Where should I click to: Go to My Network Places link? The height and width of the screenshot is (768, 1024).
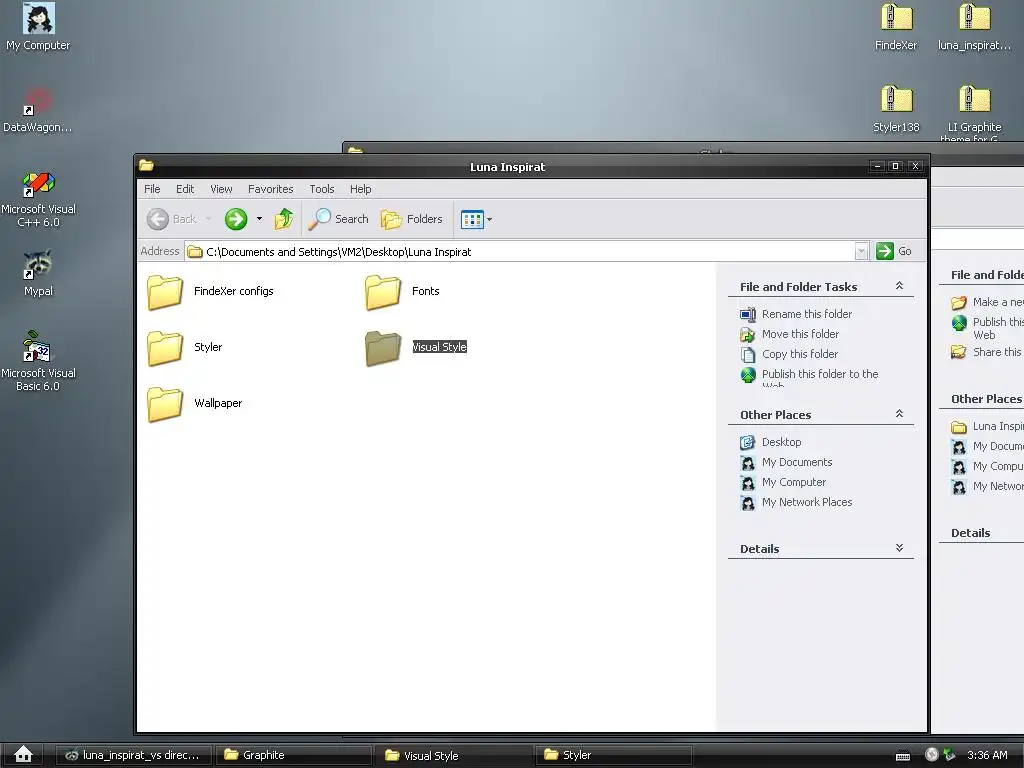(807, 502)
